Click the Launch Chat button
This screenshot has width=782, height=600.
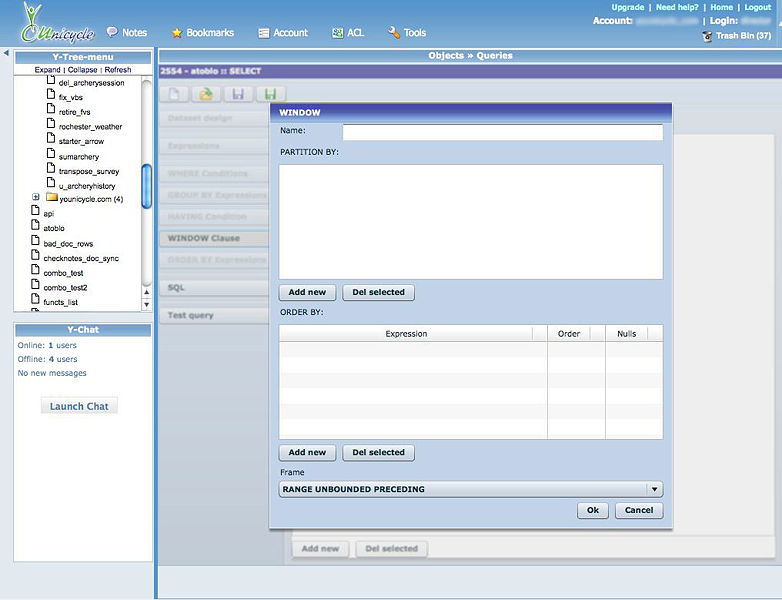[x=79, y=406]
